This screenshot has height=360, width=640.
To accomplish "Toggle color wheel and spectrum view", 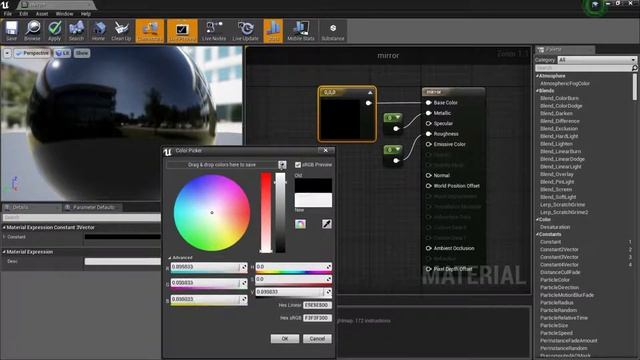I will click(300, 224).
